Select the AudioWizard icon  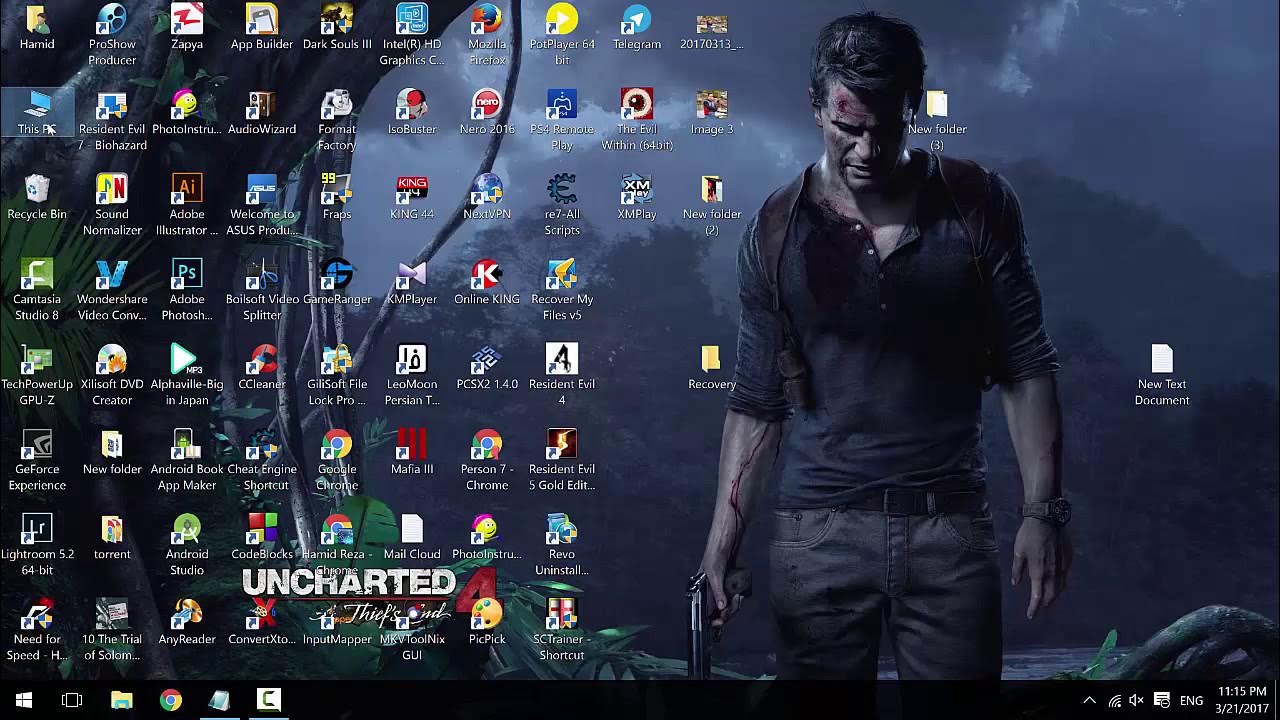pyautogui.click(x=262, y=112)
